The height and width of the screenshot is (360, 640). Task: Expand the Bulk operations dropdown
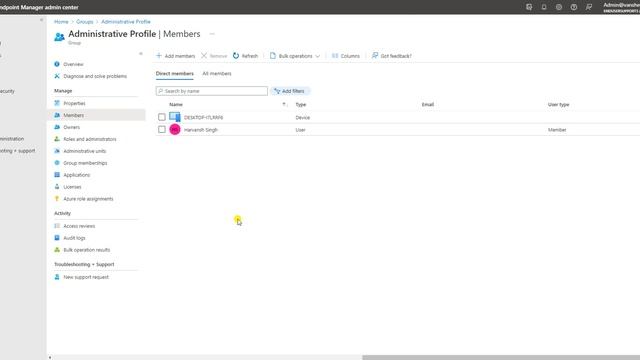[295, 56]
